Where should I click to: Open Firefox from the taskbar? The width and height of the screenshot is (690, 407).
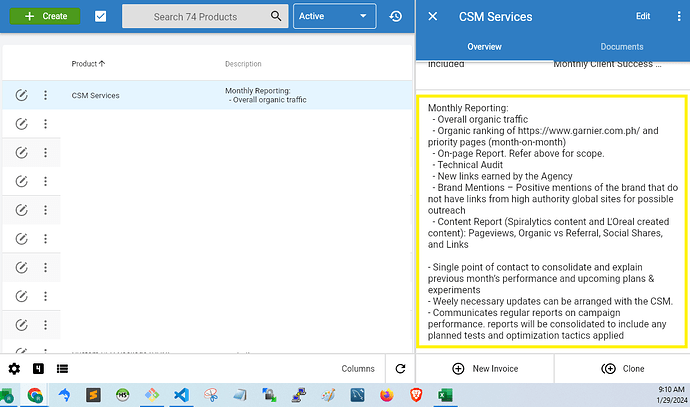(x=387, y=395)
